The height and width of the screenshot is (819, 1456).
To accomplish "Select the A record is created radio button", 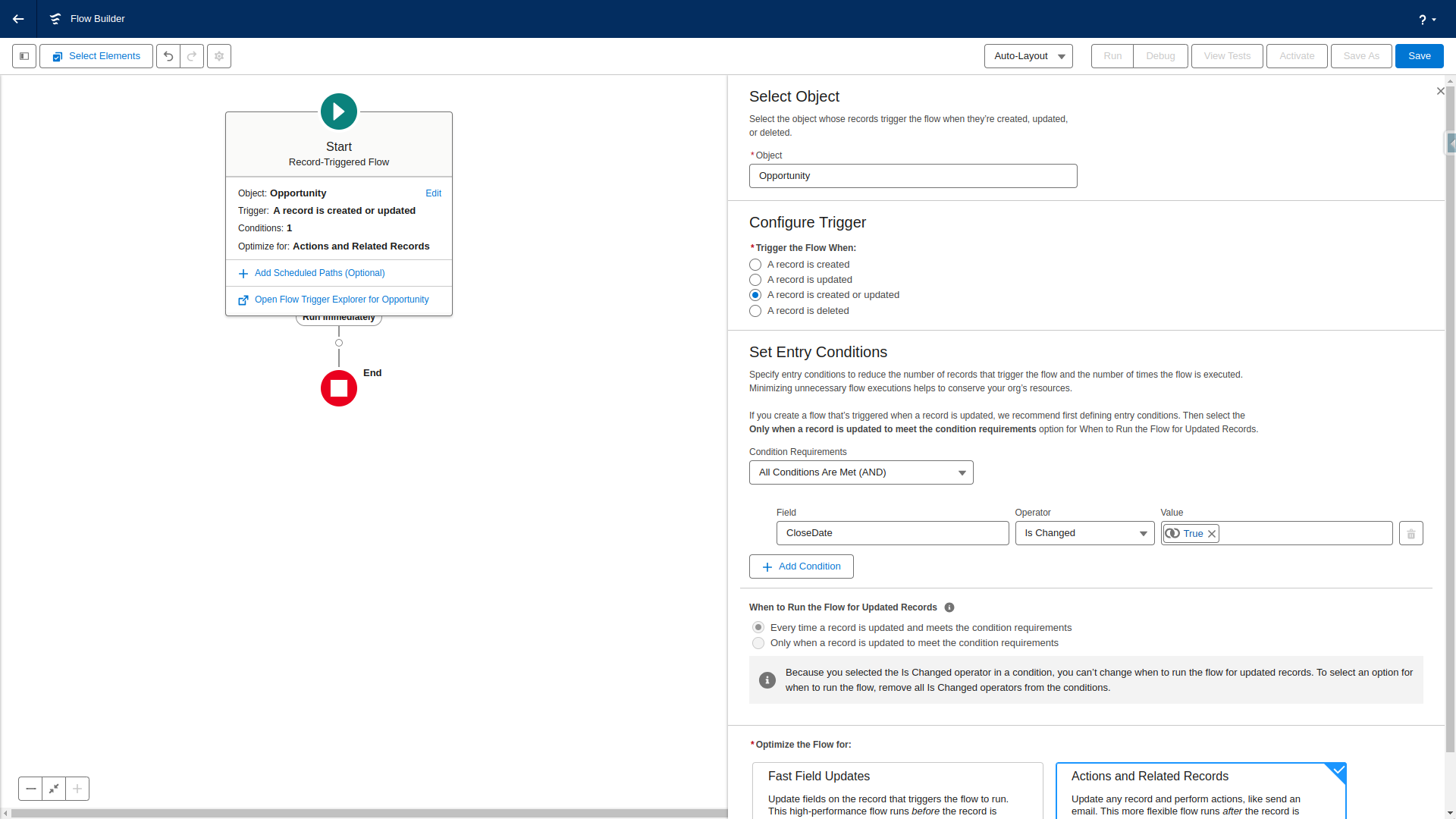I will coord(755,265).
